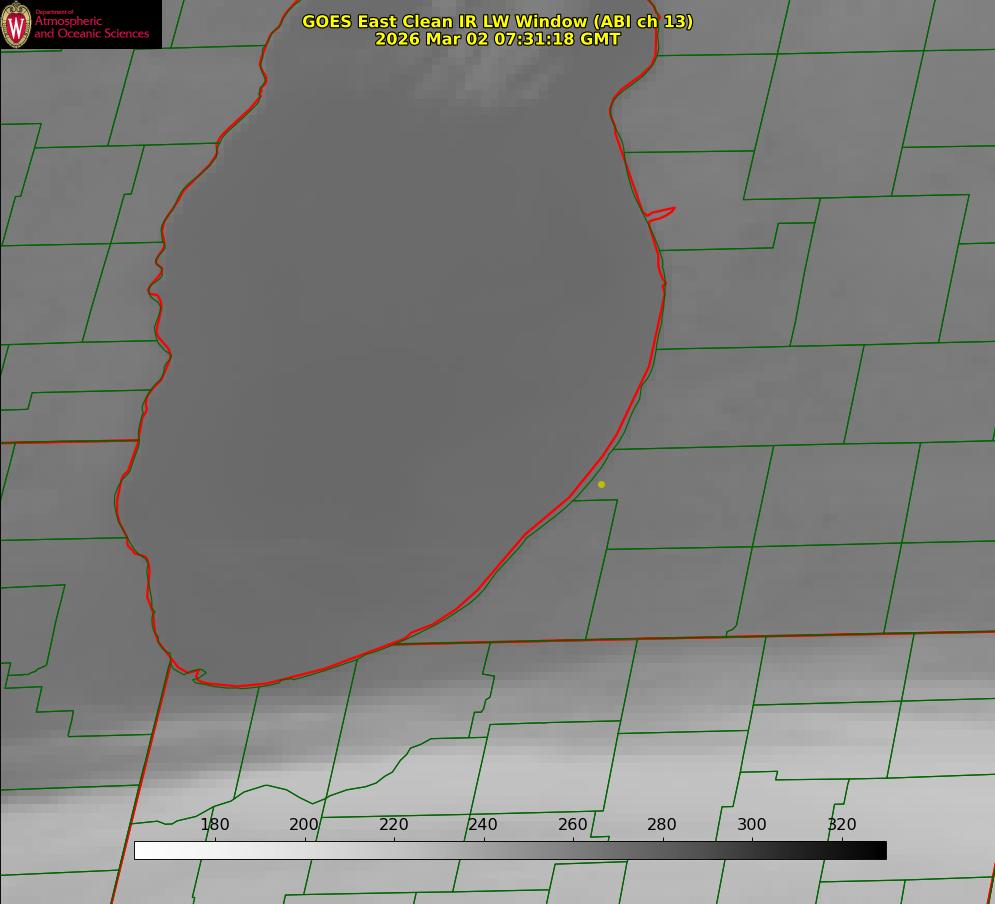Click the '320' colorbar label

(x=842, y=824)
